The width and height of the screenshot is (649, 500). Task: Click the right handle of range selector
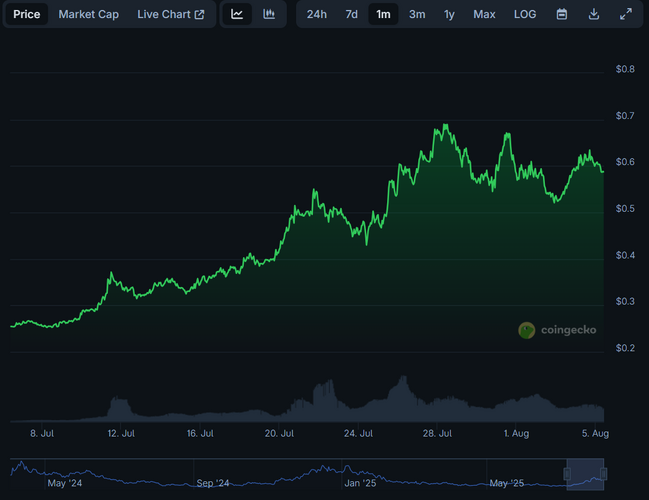coord(605,471)
